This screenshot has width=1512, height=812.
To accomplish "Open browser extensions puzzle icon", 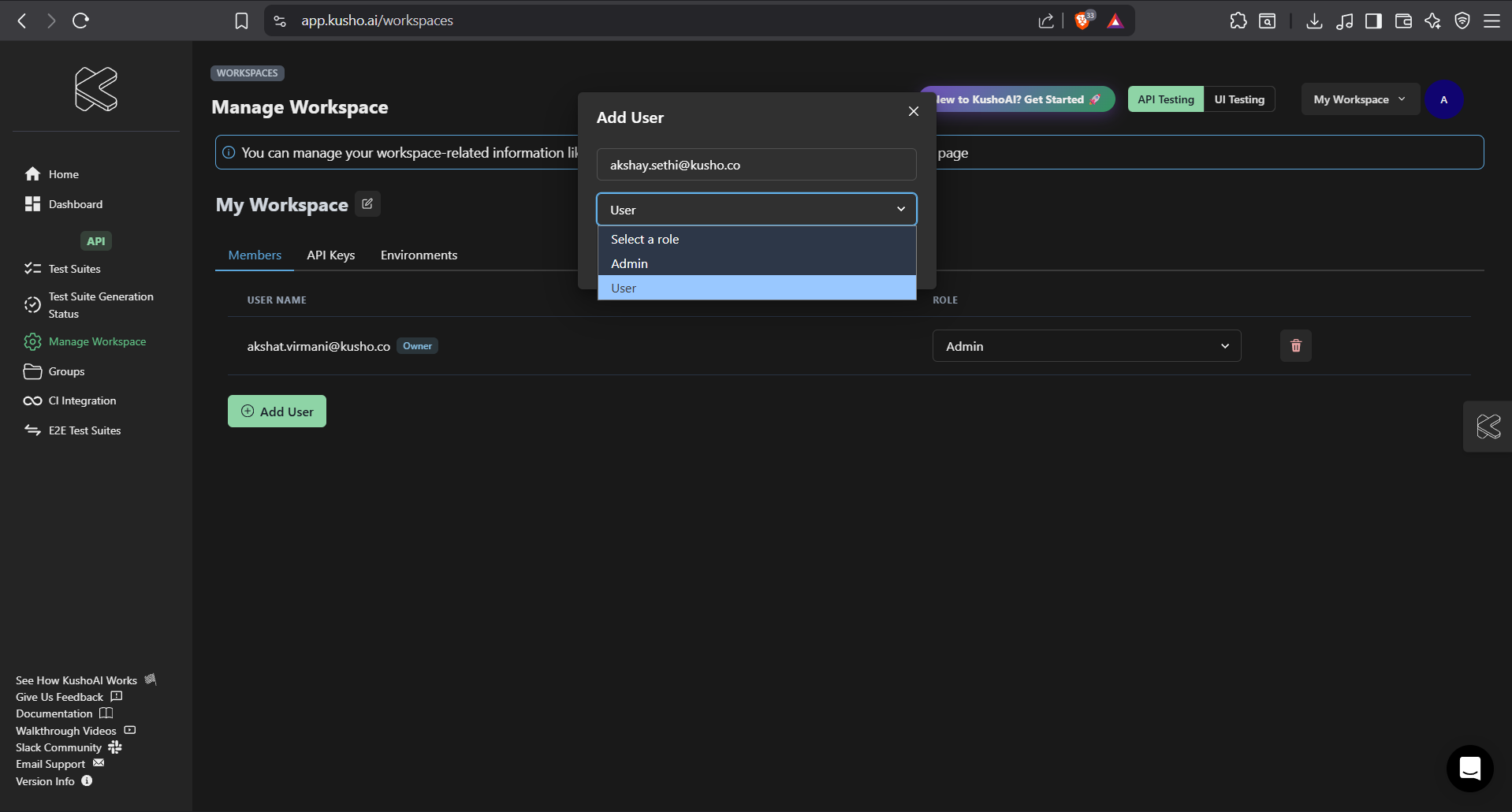I will 1238,20.
